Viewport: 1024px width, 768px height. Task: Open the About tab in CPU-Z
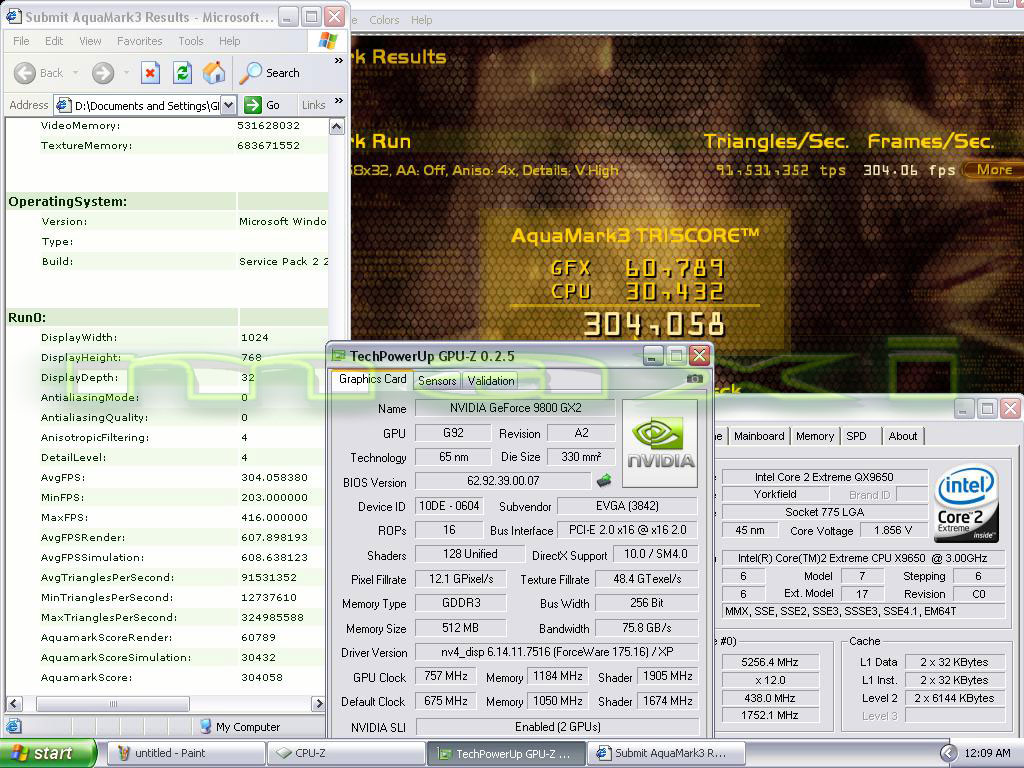(x=903, y=436)
